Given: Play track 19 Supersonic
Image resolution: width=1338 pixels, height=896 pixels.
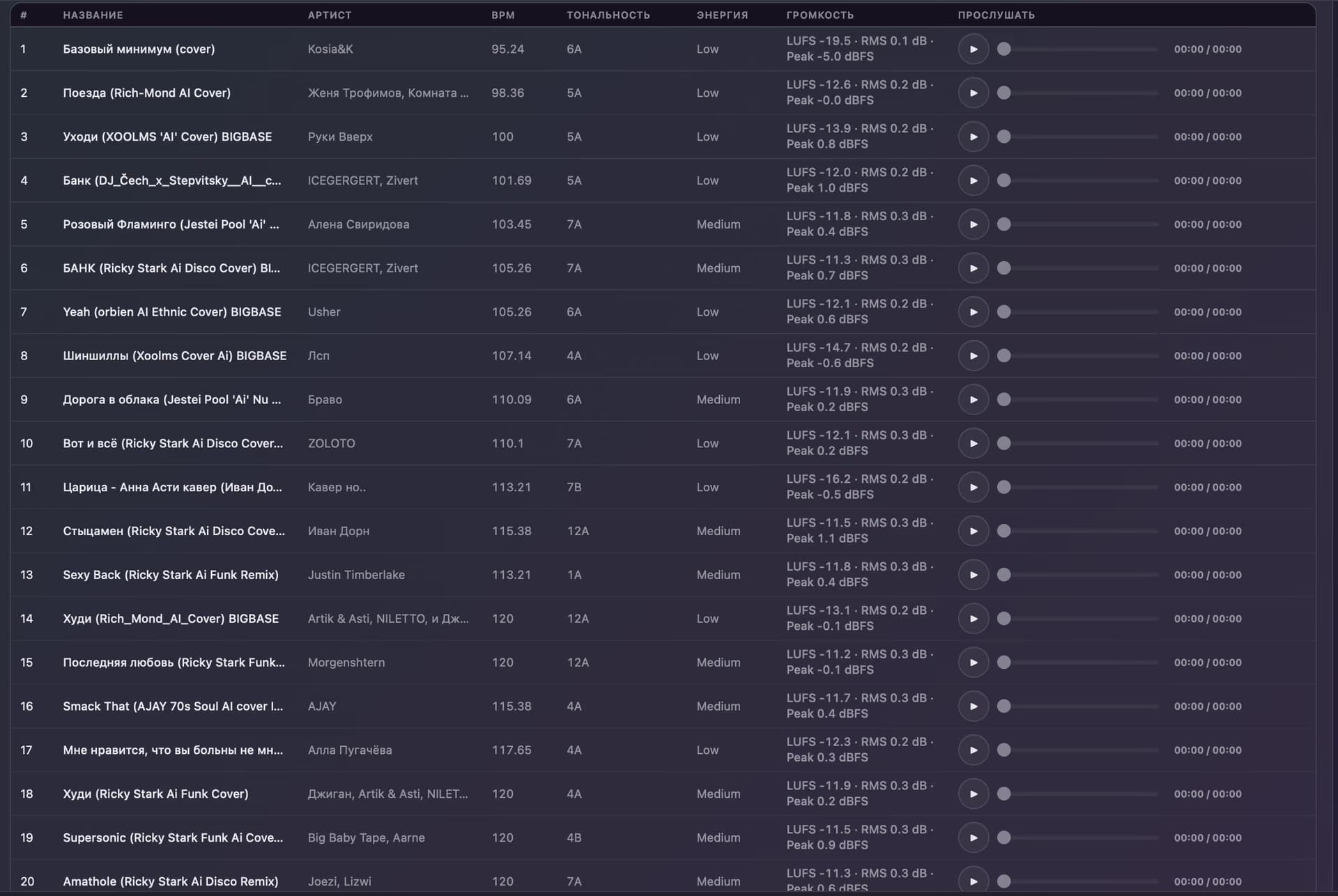Looking at the screenshot, I should click(x=973, y=837).
